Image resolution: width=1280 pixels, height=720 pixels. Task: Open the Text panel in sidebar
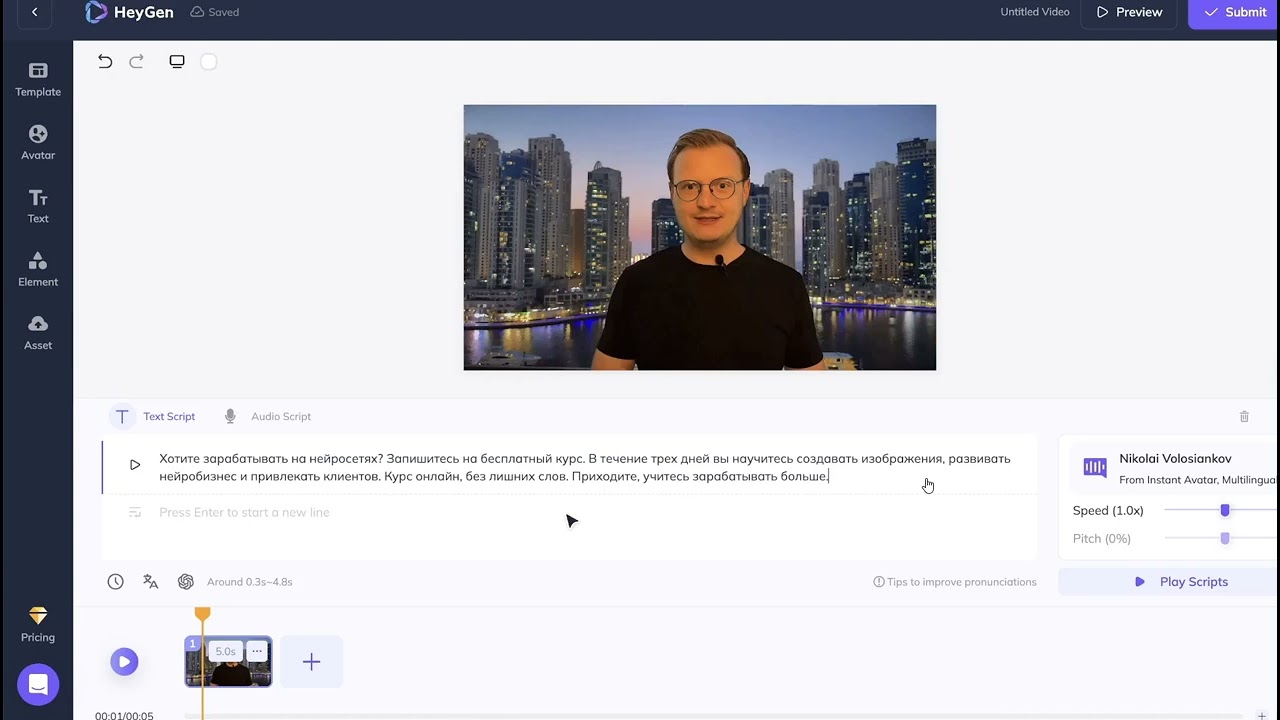pyautogui.click(x=38, y=206)
